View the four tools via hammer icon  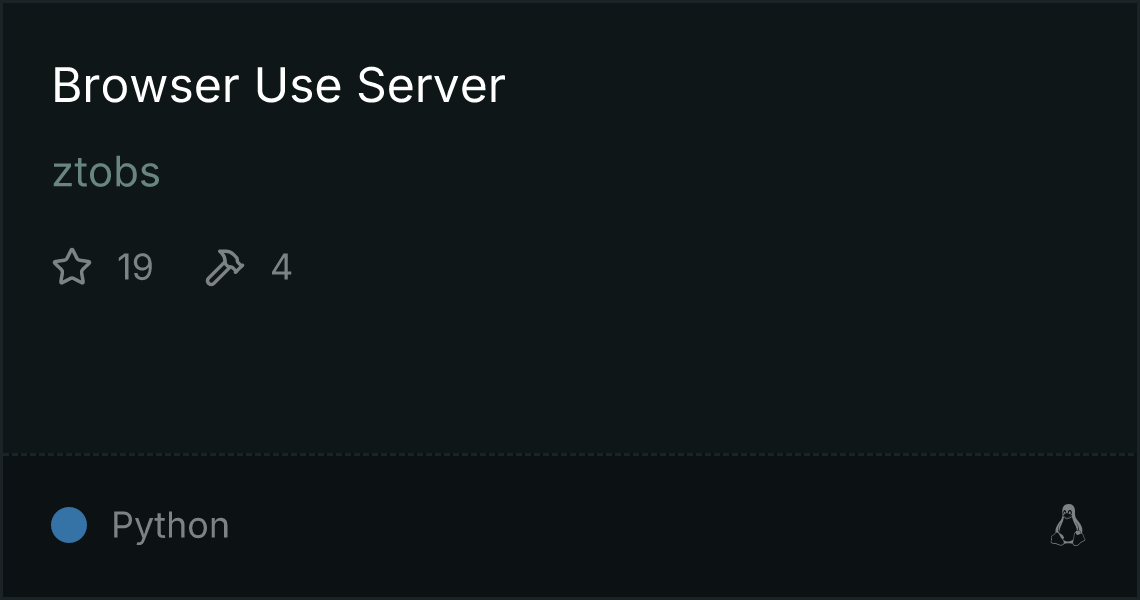225,267
